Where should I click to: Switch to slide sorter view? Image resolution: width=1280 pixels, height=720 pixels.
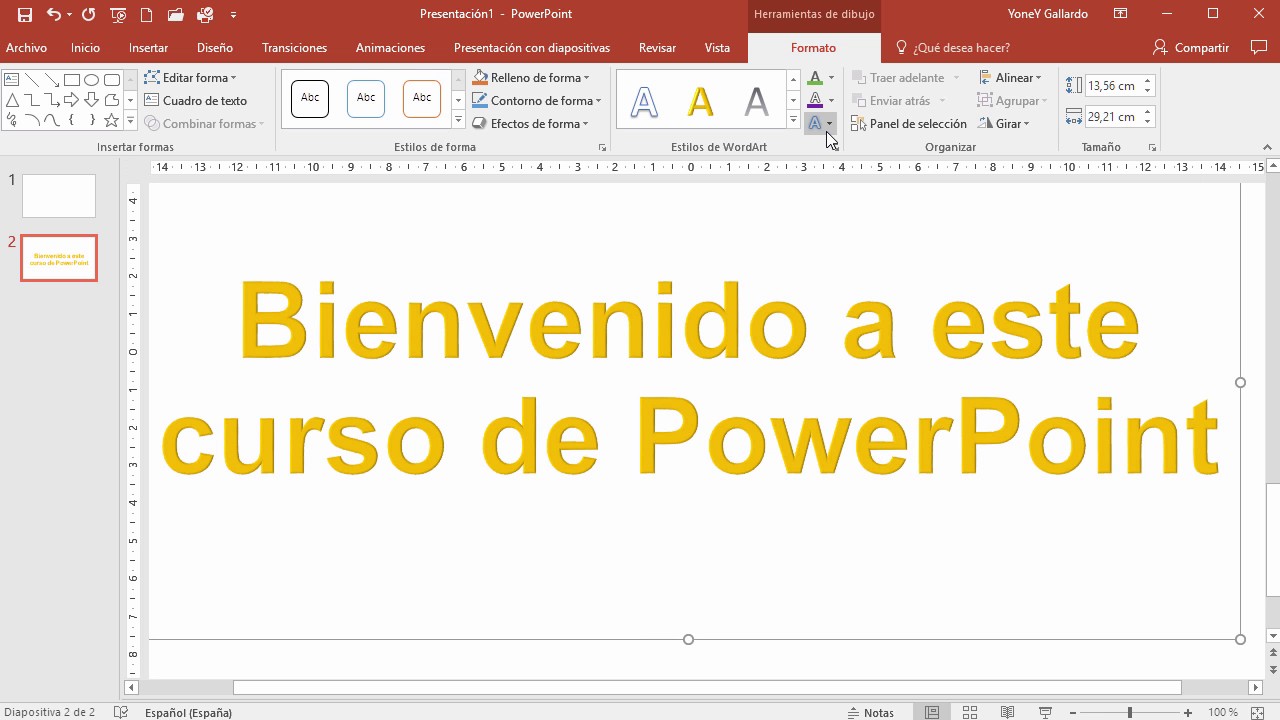point(970,713)
